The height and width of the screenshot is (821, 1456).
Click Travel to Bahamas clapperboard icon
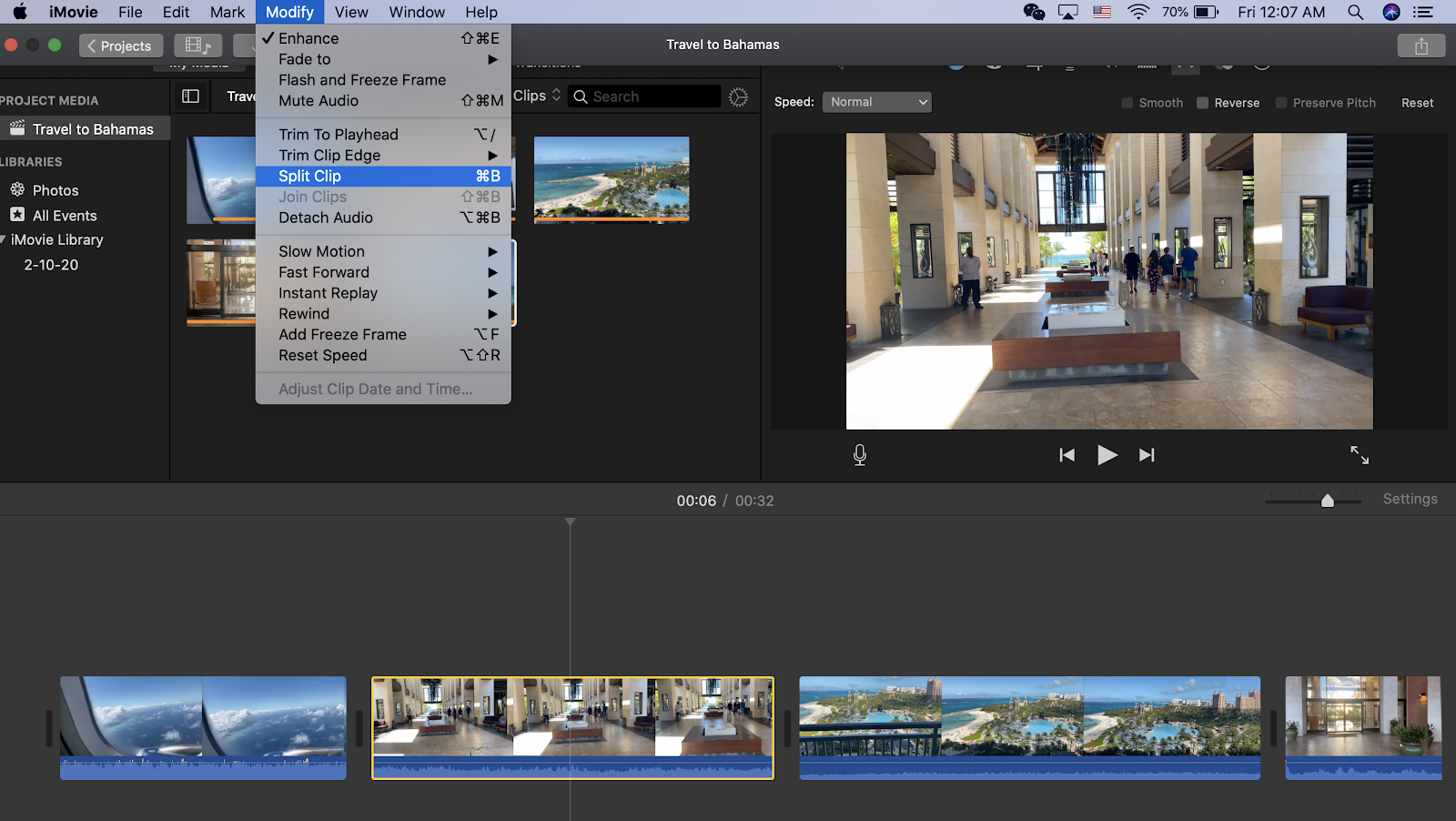(x=17, y=128)
